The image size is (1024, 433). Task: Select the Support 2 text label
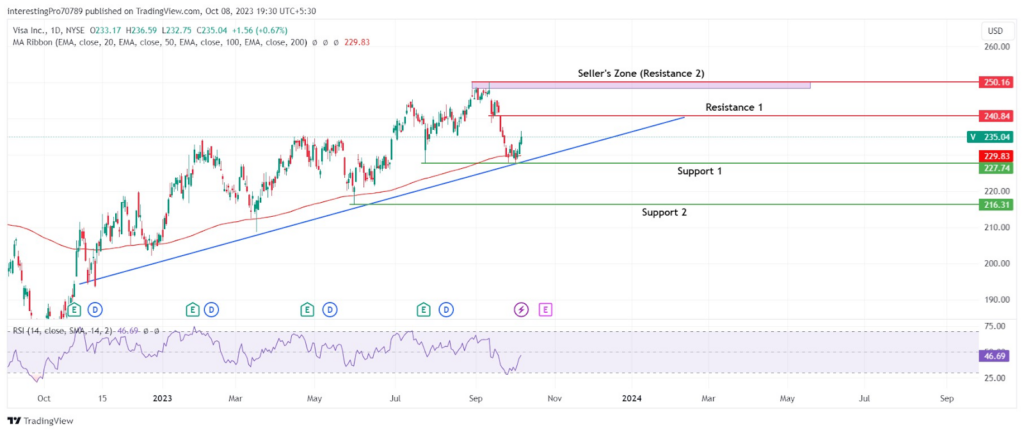(664, 212)
